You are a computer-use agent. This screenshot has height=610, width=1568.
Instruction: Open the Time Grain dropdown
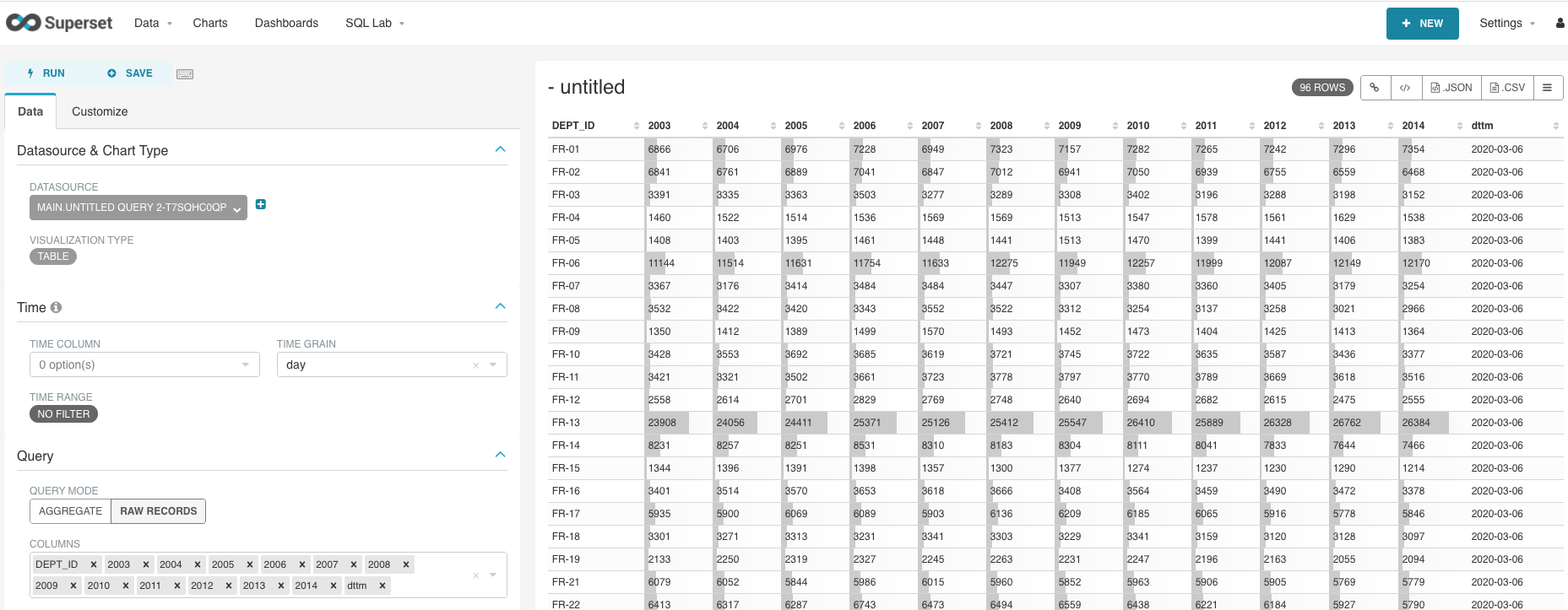[493, 365]
